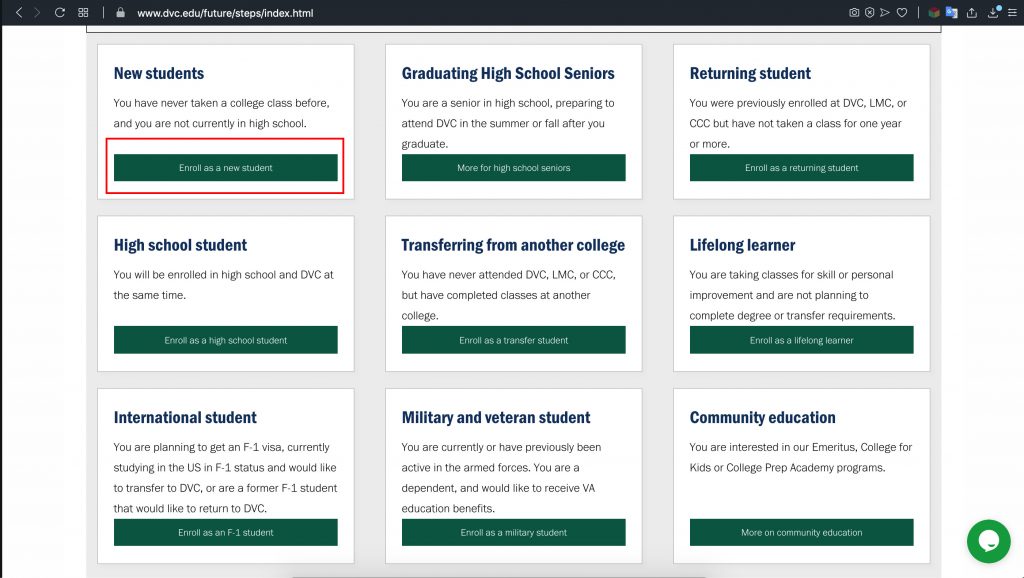Go back to the previous page

click(19, 12)
